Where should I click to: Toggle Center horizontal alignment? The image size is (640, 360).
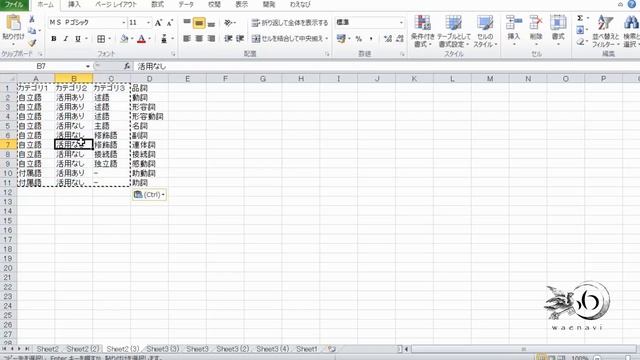pos(199,39)
